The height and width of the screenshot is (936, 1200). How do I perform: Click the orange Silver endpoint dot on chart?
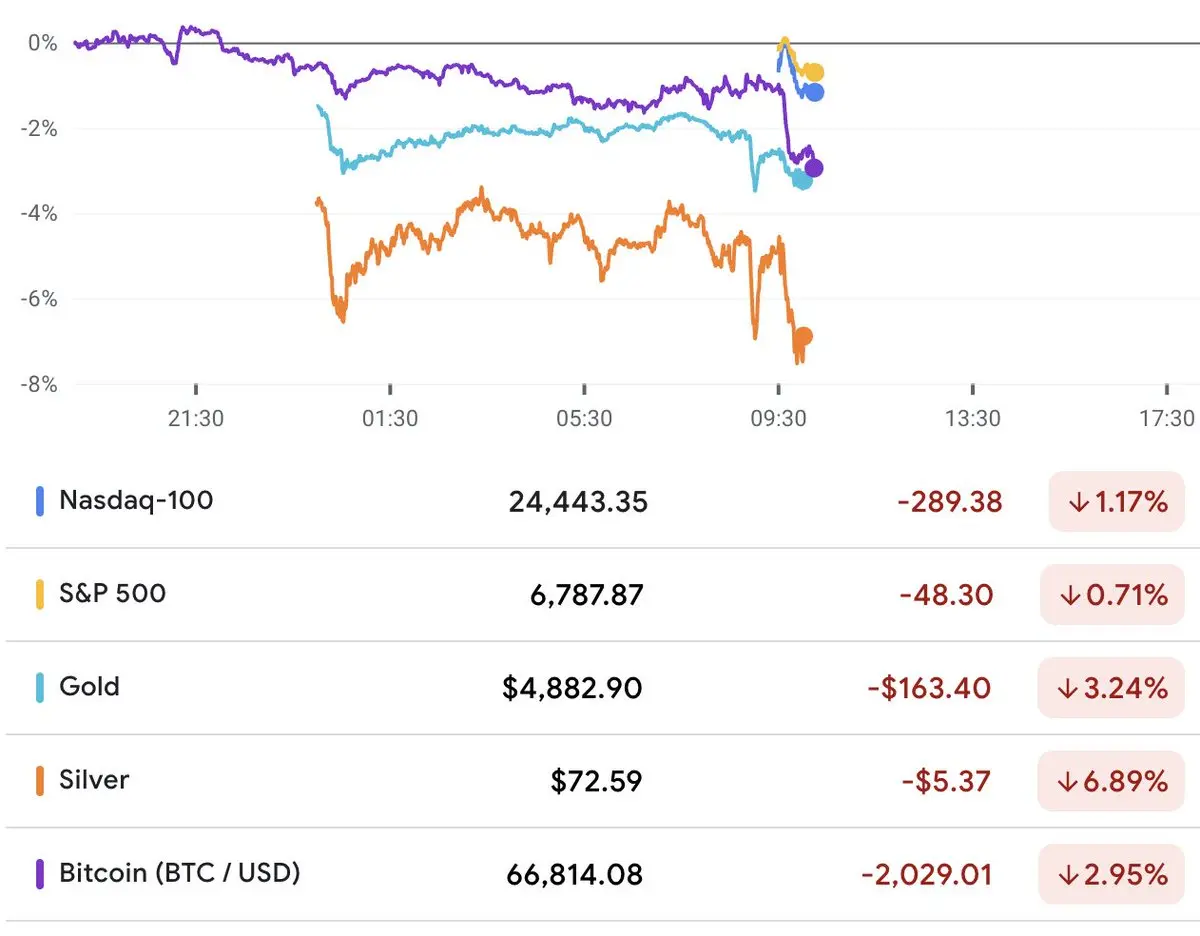pos(803,336)
